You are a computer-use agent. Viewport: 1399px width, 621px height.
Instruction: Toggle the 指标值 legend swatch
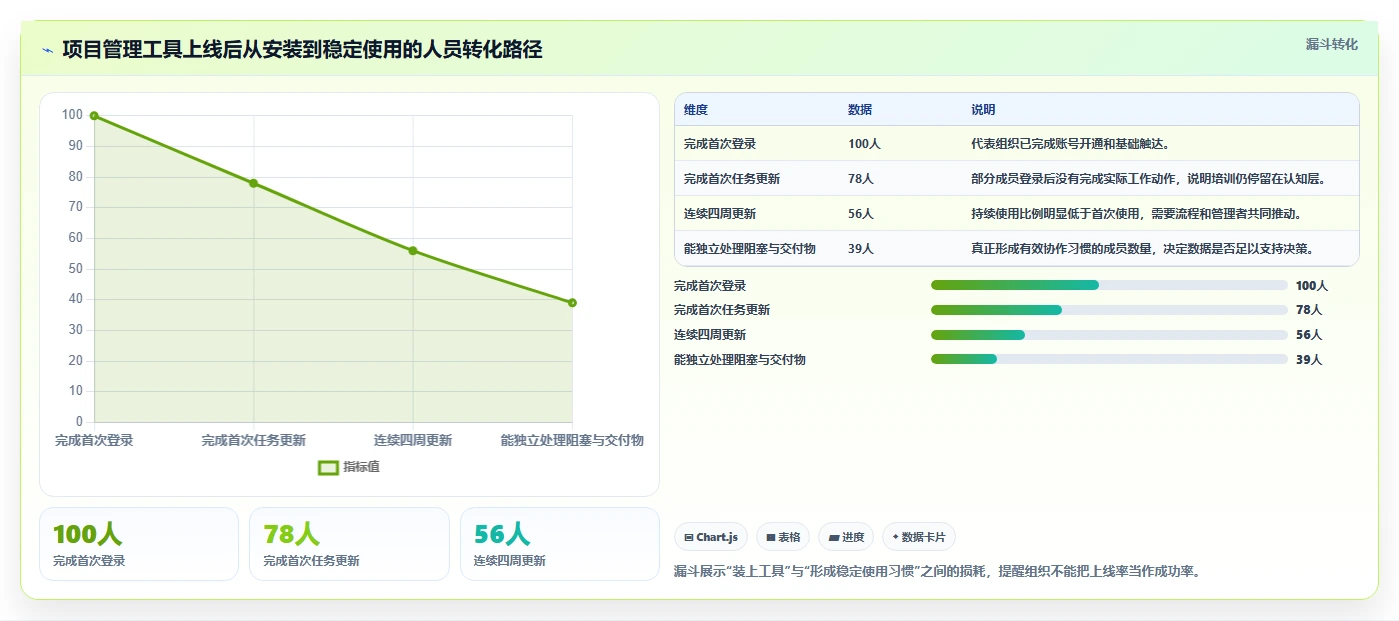(328, 467)
